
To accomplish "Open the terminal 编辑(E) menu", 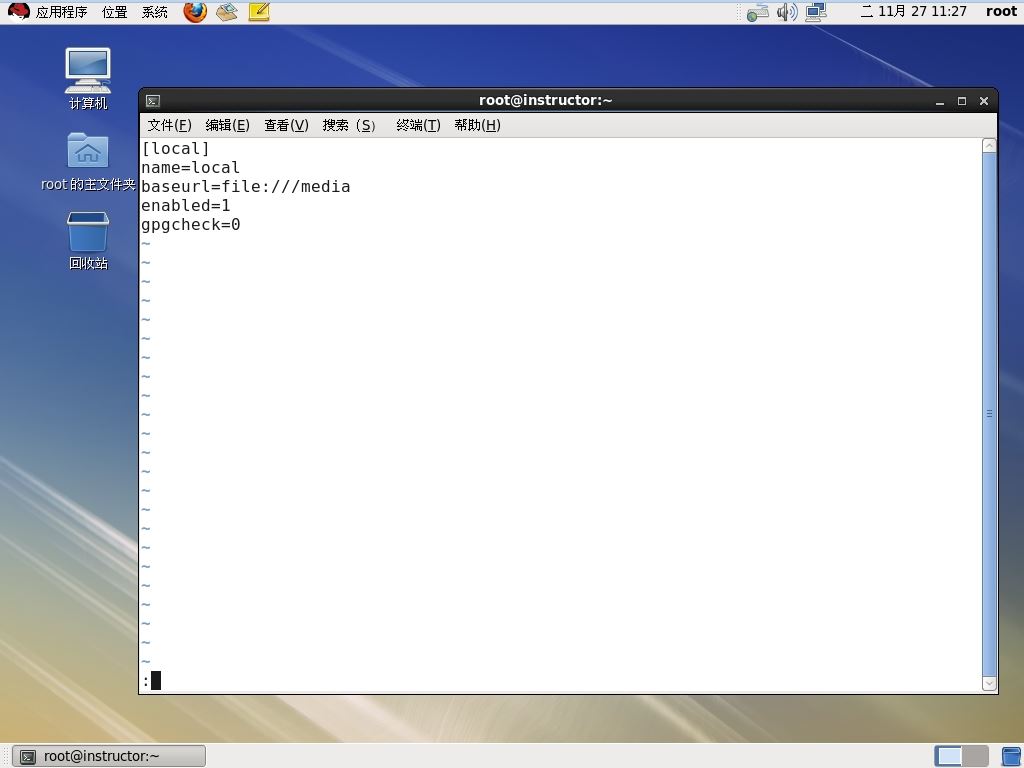I will [227, 125].
